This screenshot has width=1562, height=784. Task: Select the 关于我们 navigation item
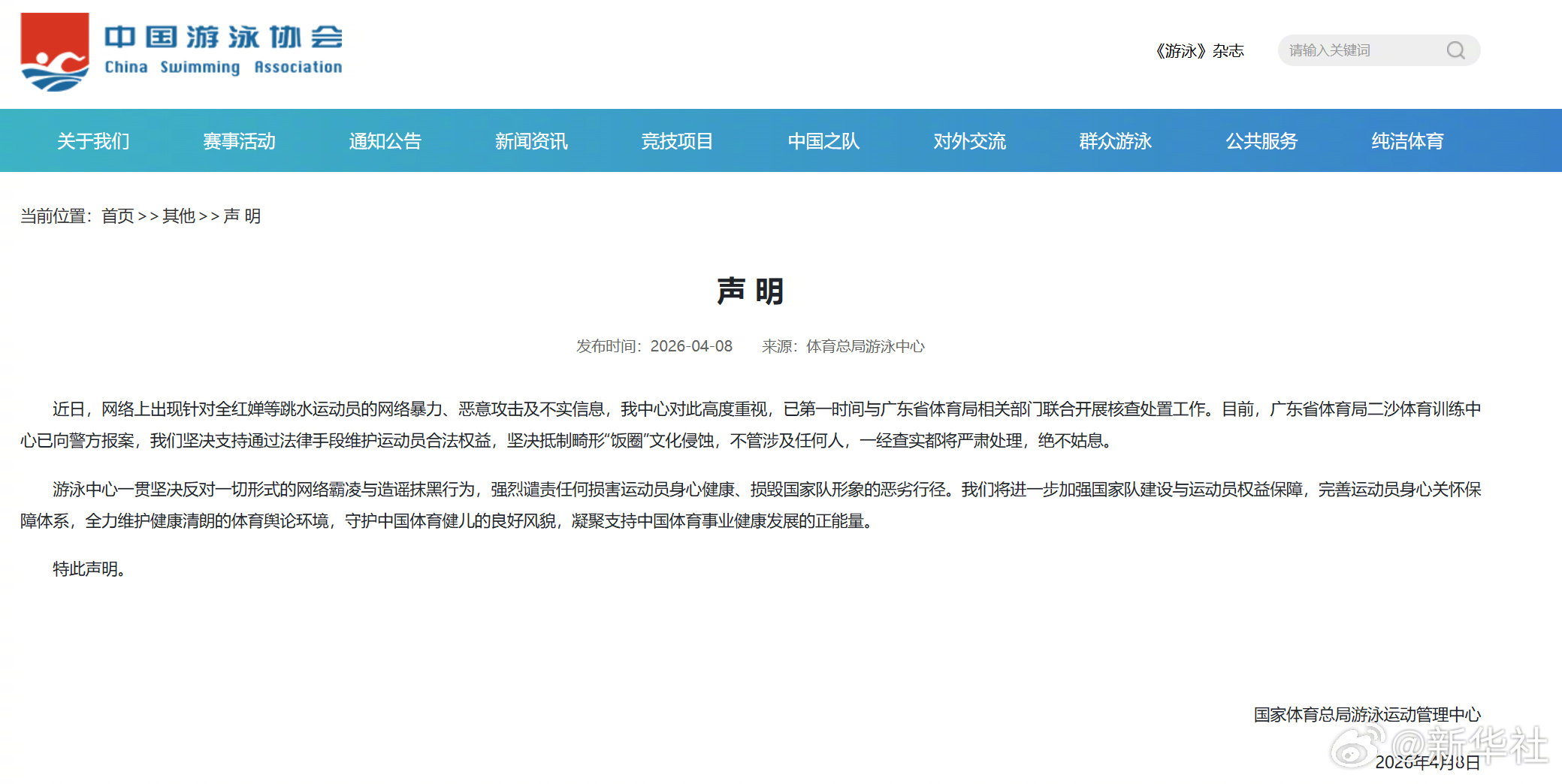point(92,141)
